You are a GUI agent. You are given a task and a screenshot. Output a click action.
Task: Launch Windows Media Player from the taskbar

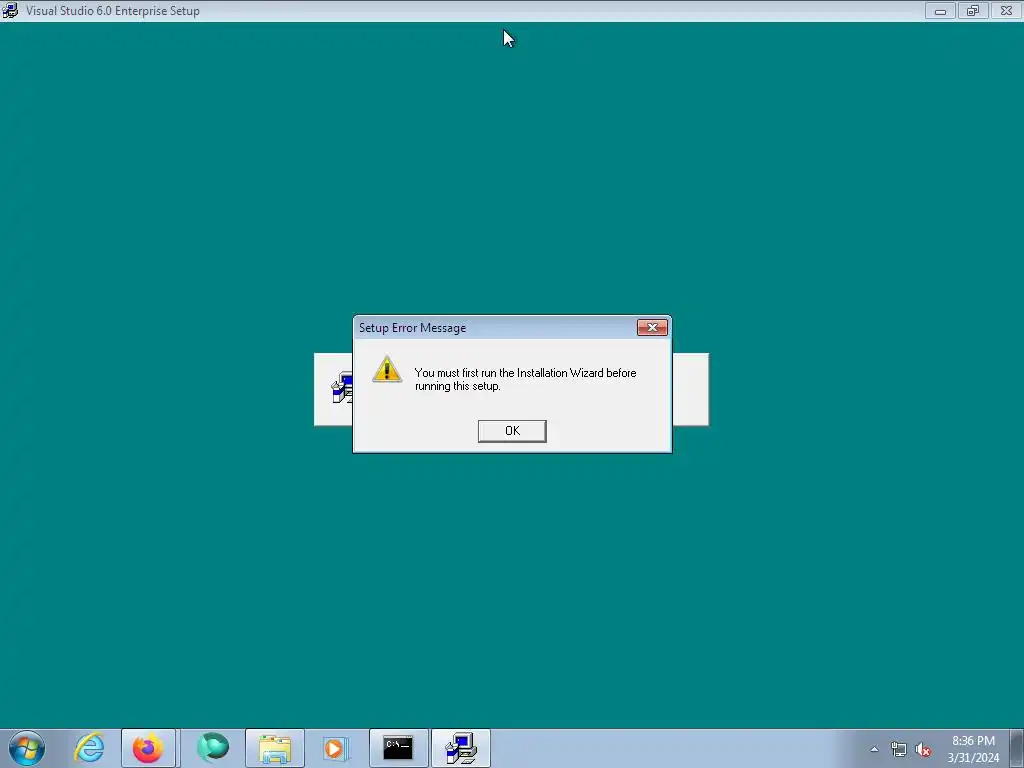pos(335,748)
